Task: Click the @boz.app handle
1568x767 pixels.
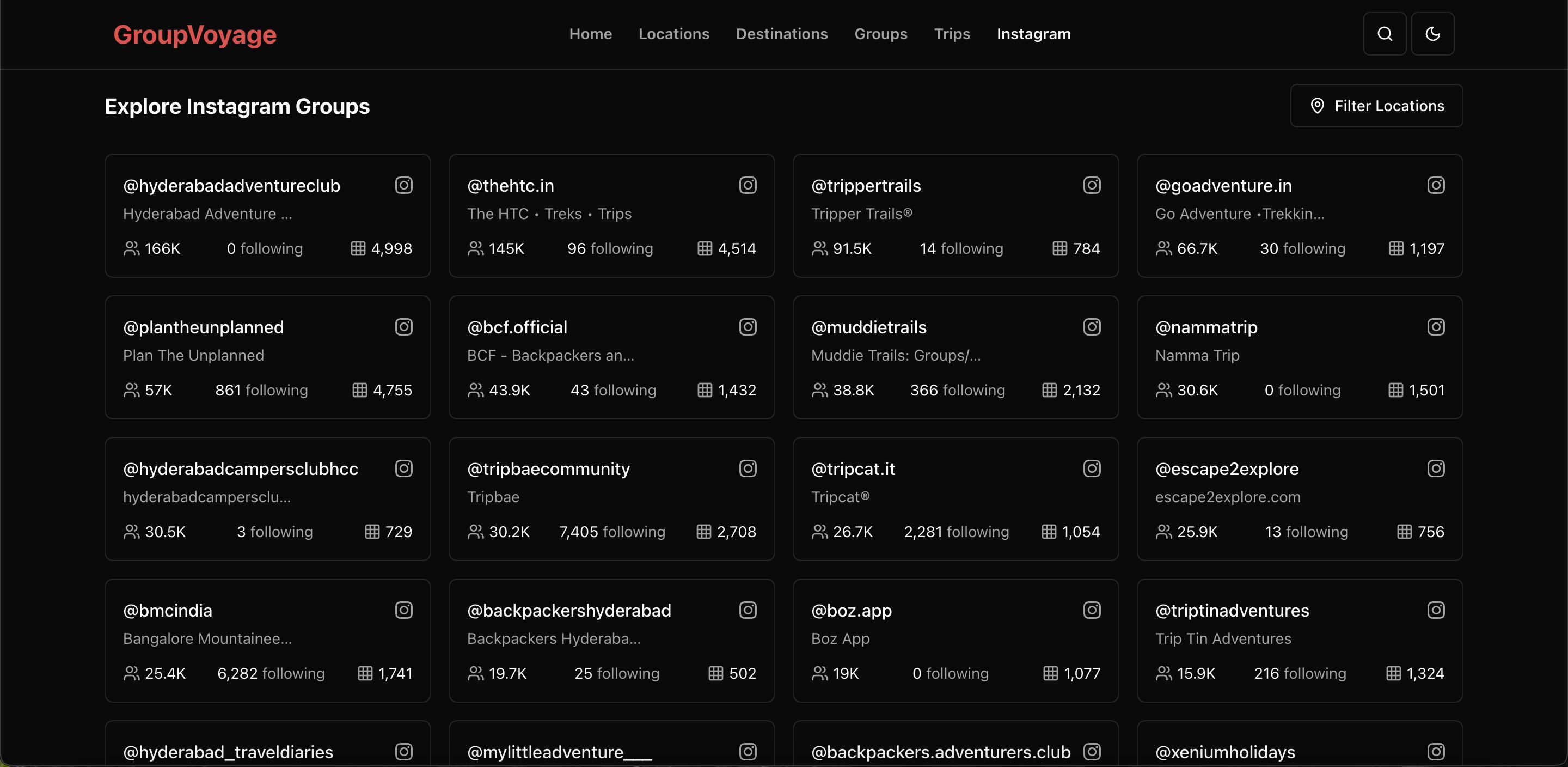Action: (851, 611)
